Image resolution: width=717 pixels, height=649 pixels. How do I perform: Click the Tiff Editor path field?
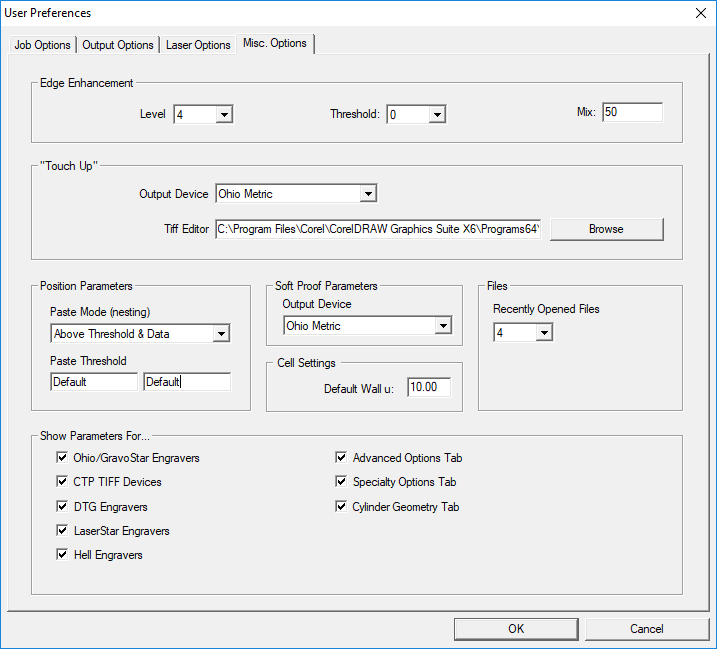tap(379, 229)
